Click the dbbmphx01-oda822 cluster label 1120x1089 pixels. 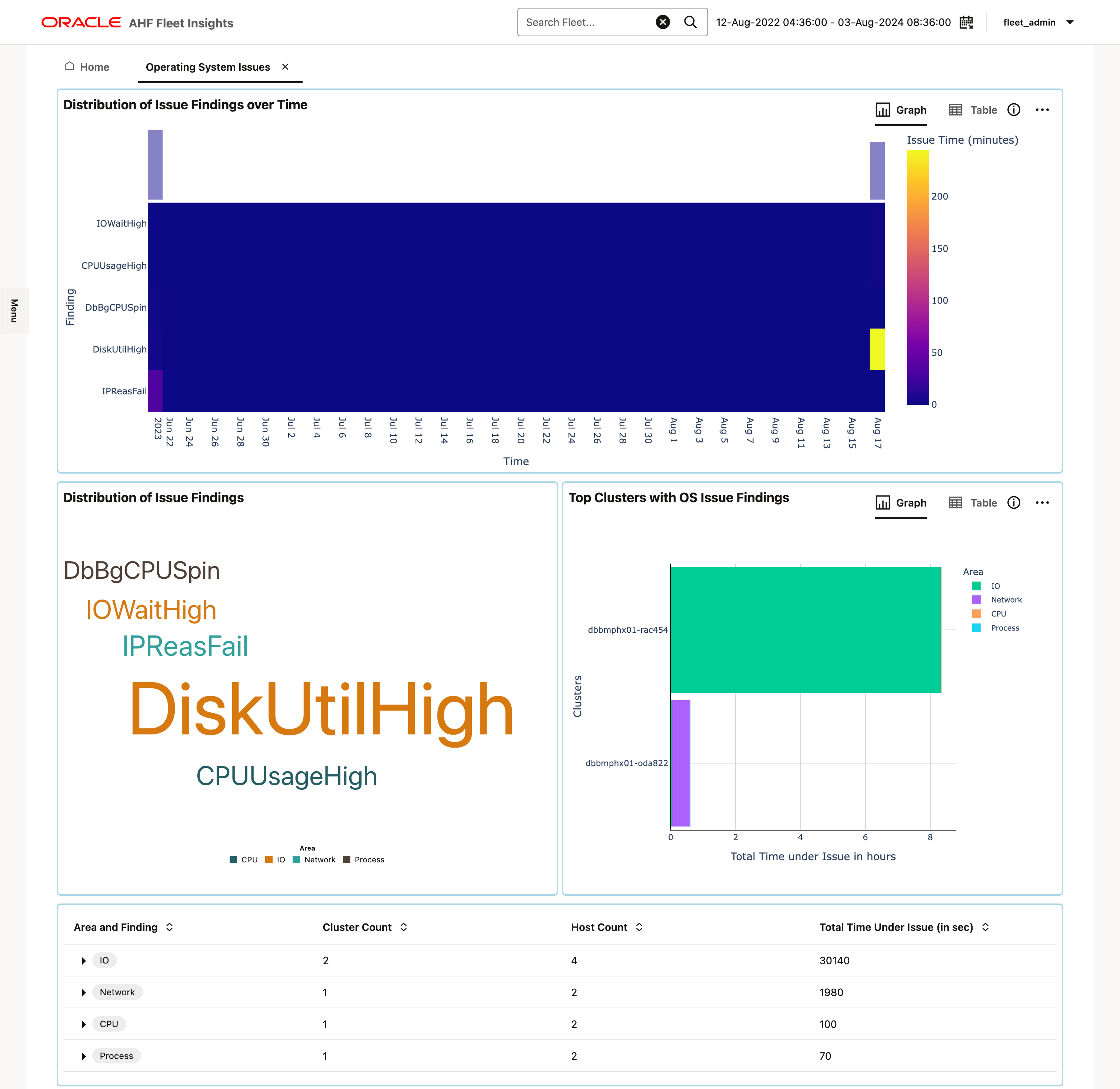click(626, 763)
